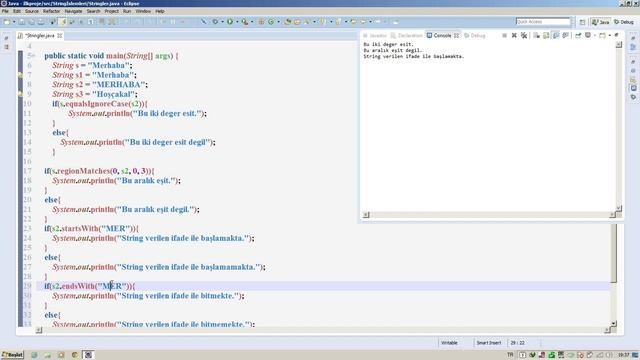Viewport: 640px width, 360px height.
Task: Save the current file icon
Action: click(22, 22)
